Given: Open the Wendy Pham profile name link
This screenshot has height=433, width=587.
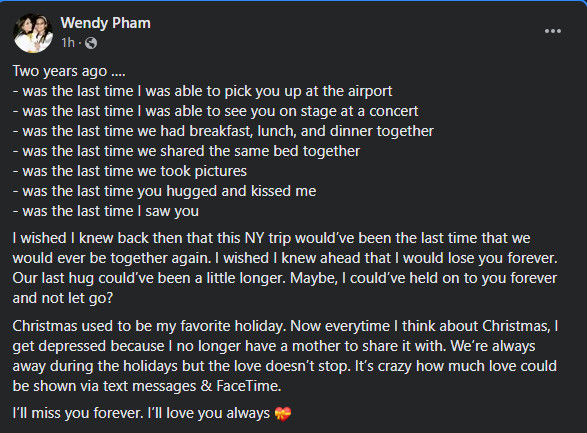Looking at the screenshot, I should [x=106, y=23].
